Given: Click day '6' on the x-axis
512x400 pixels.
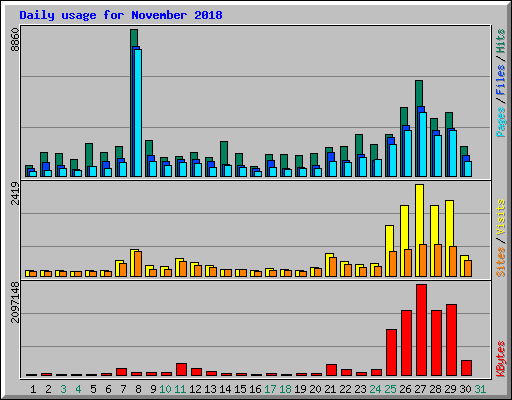Looking at the screenshot, I should coord(108,389).
